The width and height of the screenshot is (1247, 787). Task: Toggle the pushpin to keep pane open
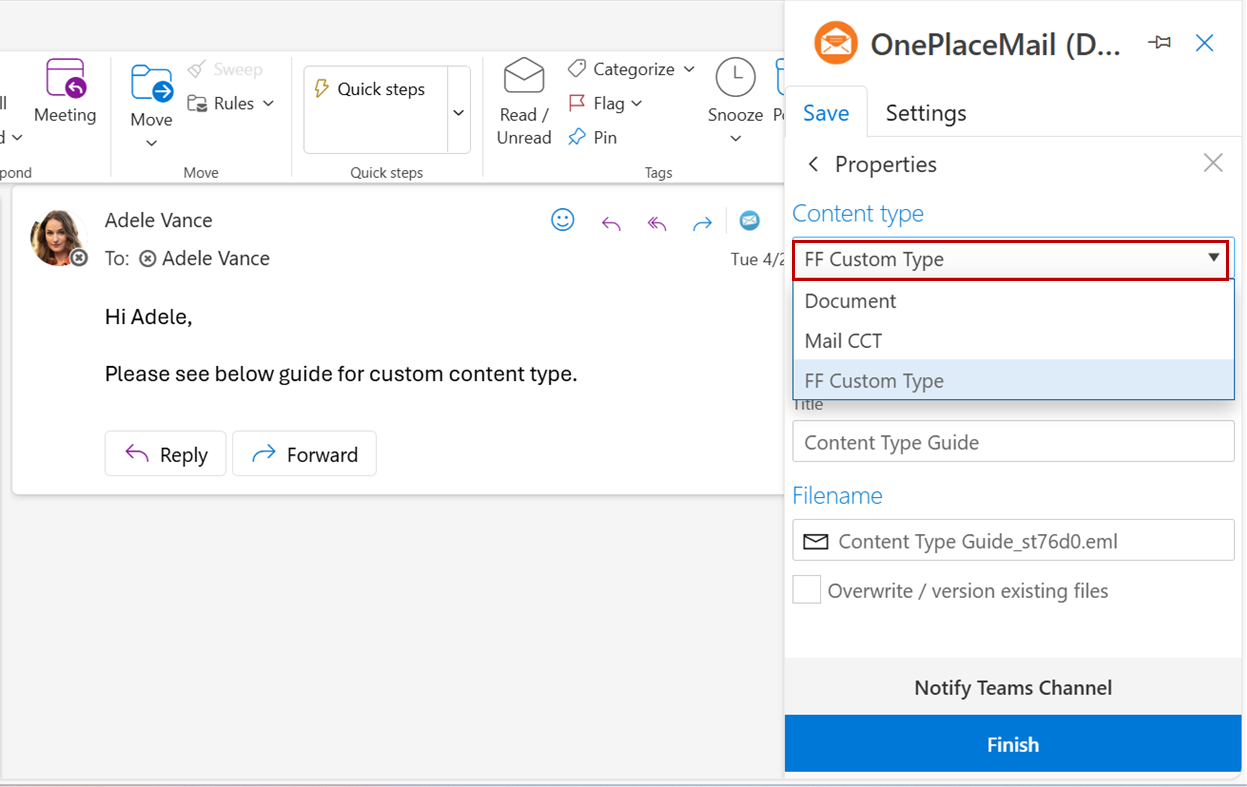1159,43
